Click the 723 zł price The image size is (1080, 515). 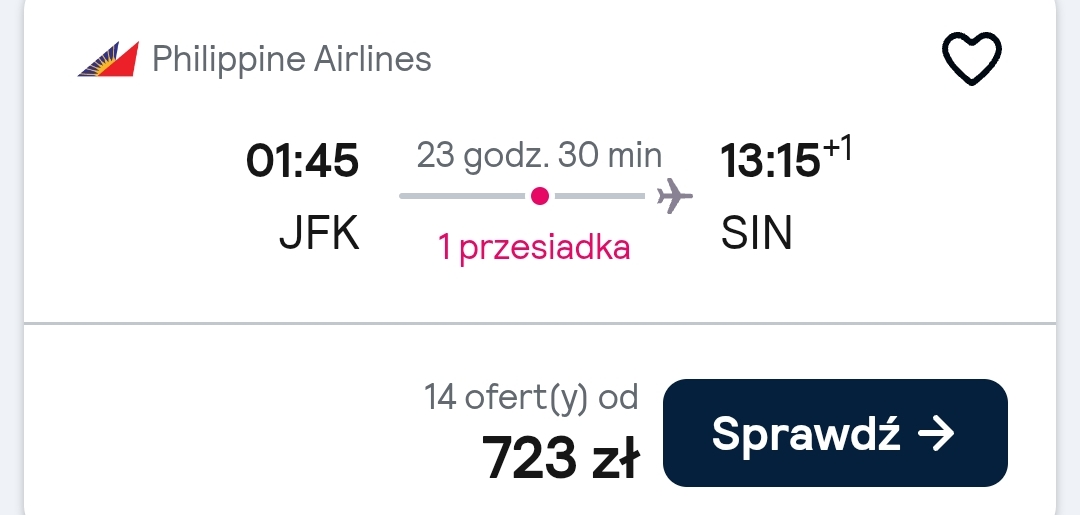[561, 457]
